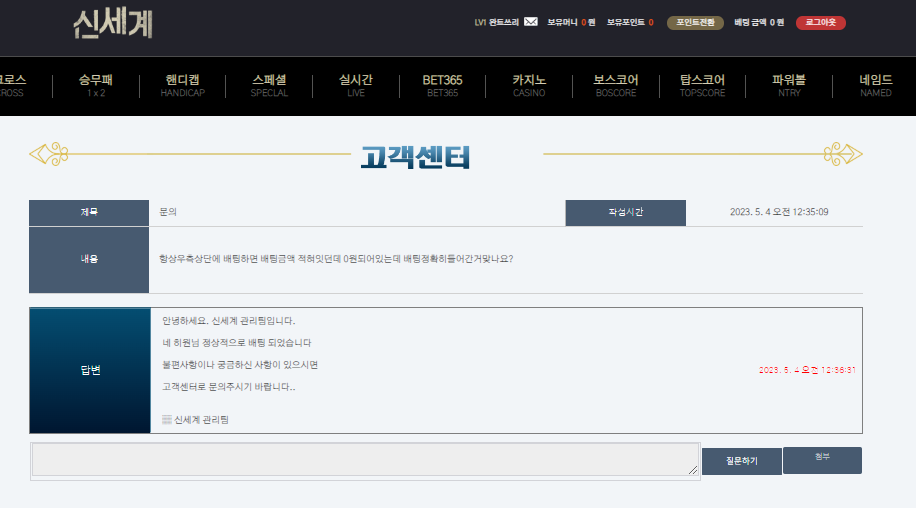
Task: Navigate to the BET365 menu
Action: (x=442, y=86)
